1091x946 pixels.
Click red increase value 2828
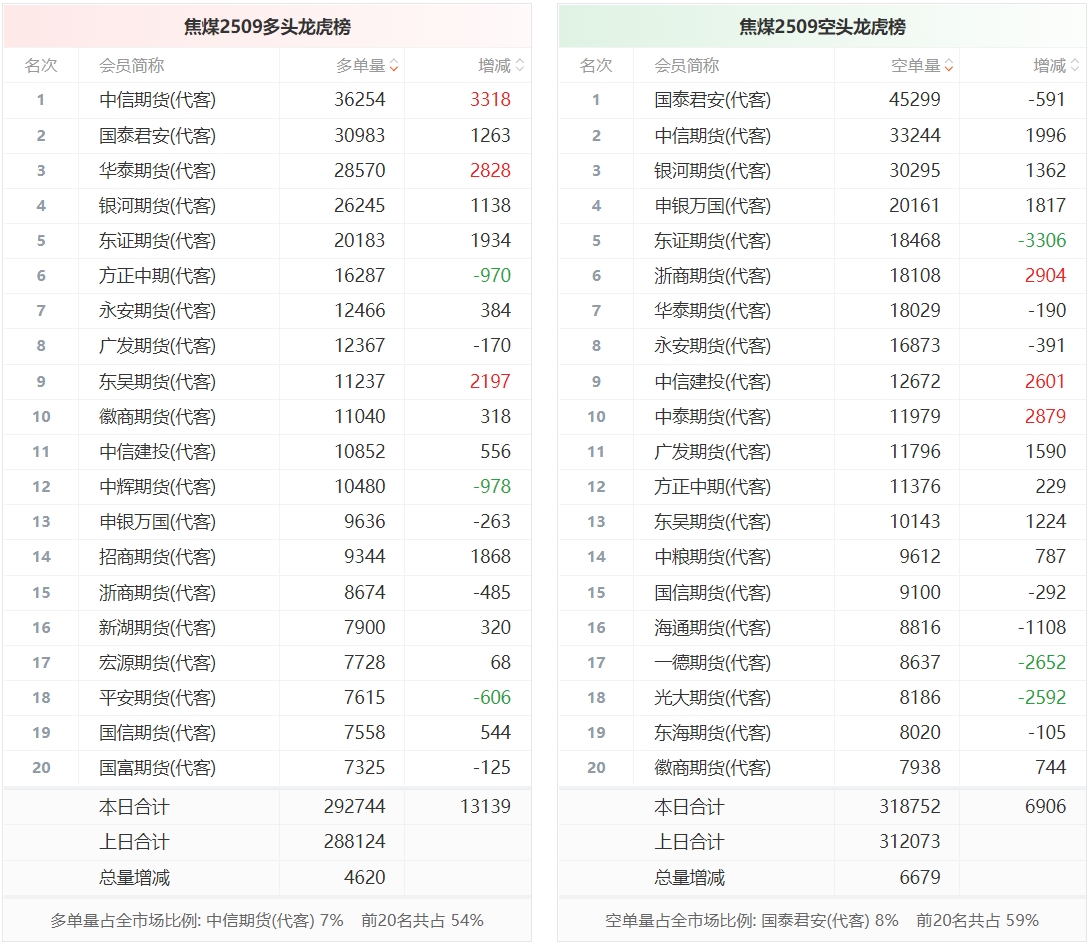pos(491,170)
